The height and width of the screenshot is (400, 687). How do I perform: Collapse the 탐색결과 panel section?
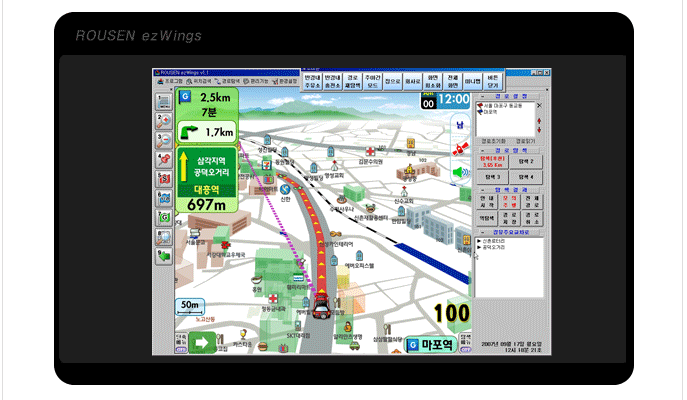tap(482, 190)
